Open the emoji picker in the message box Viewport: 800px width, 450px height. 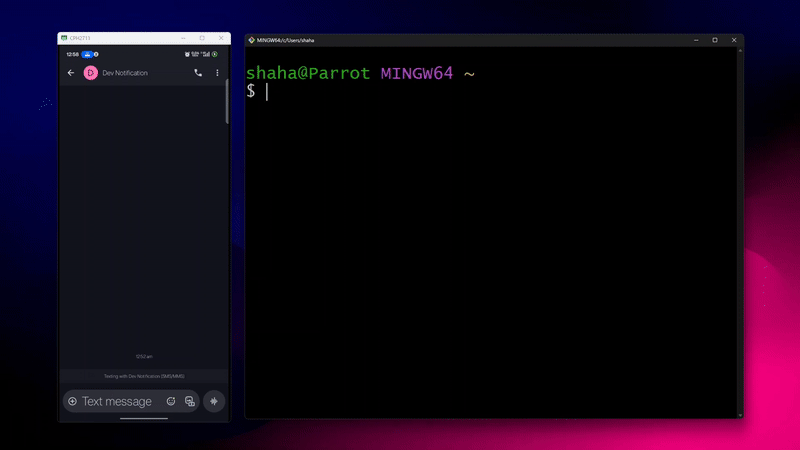click(x=171, y=401)
